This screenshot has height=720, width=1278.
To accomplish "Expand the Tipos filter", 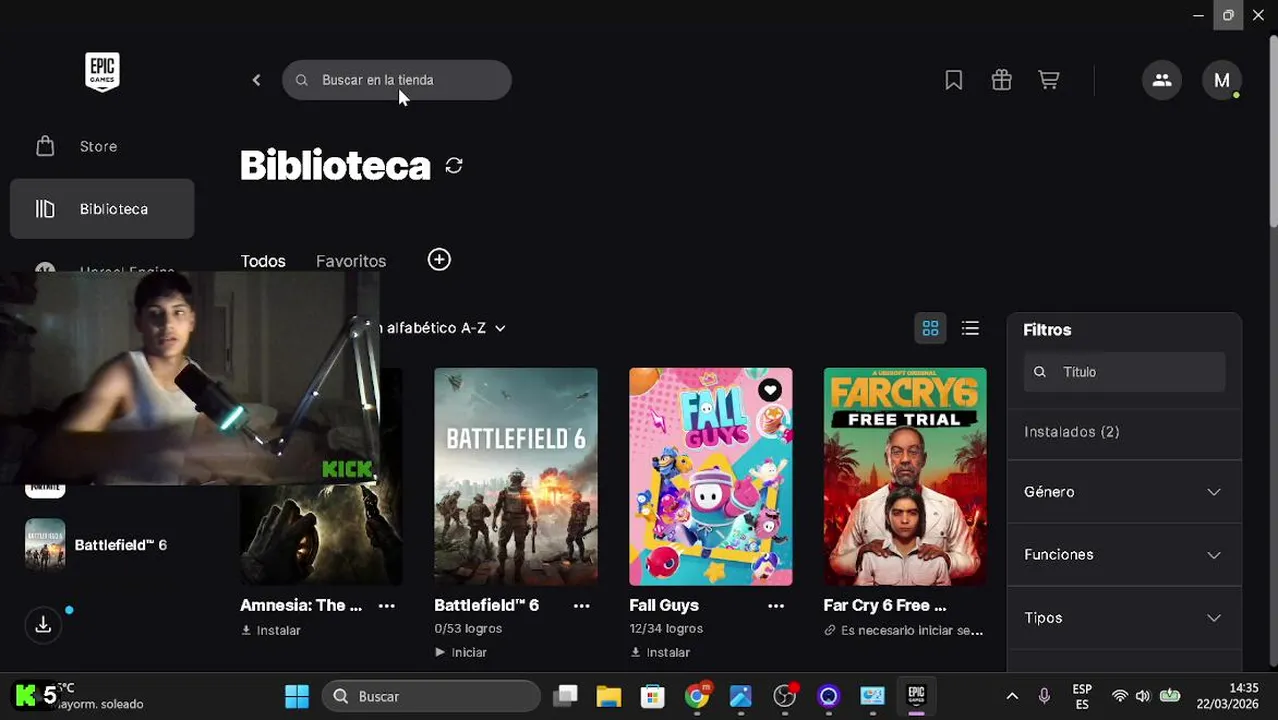I will [1124, 618].
